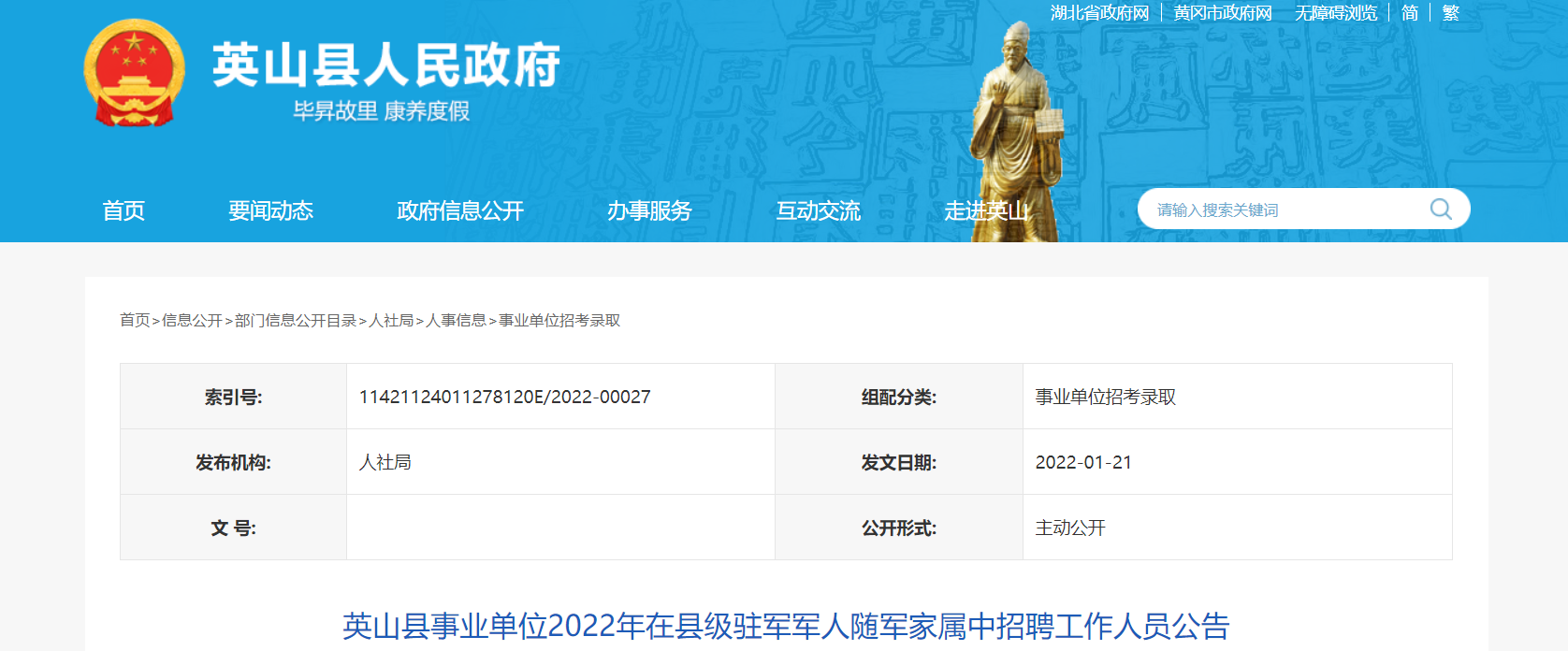Click slogan 毕昇故里 康养度假
This screenshot has width=1568, height=651.
tap(381, 111)
